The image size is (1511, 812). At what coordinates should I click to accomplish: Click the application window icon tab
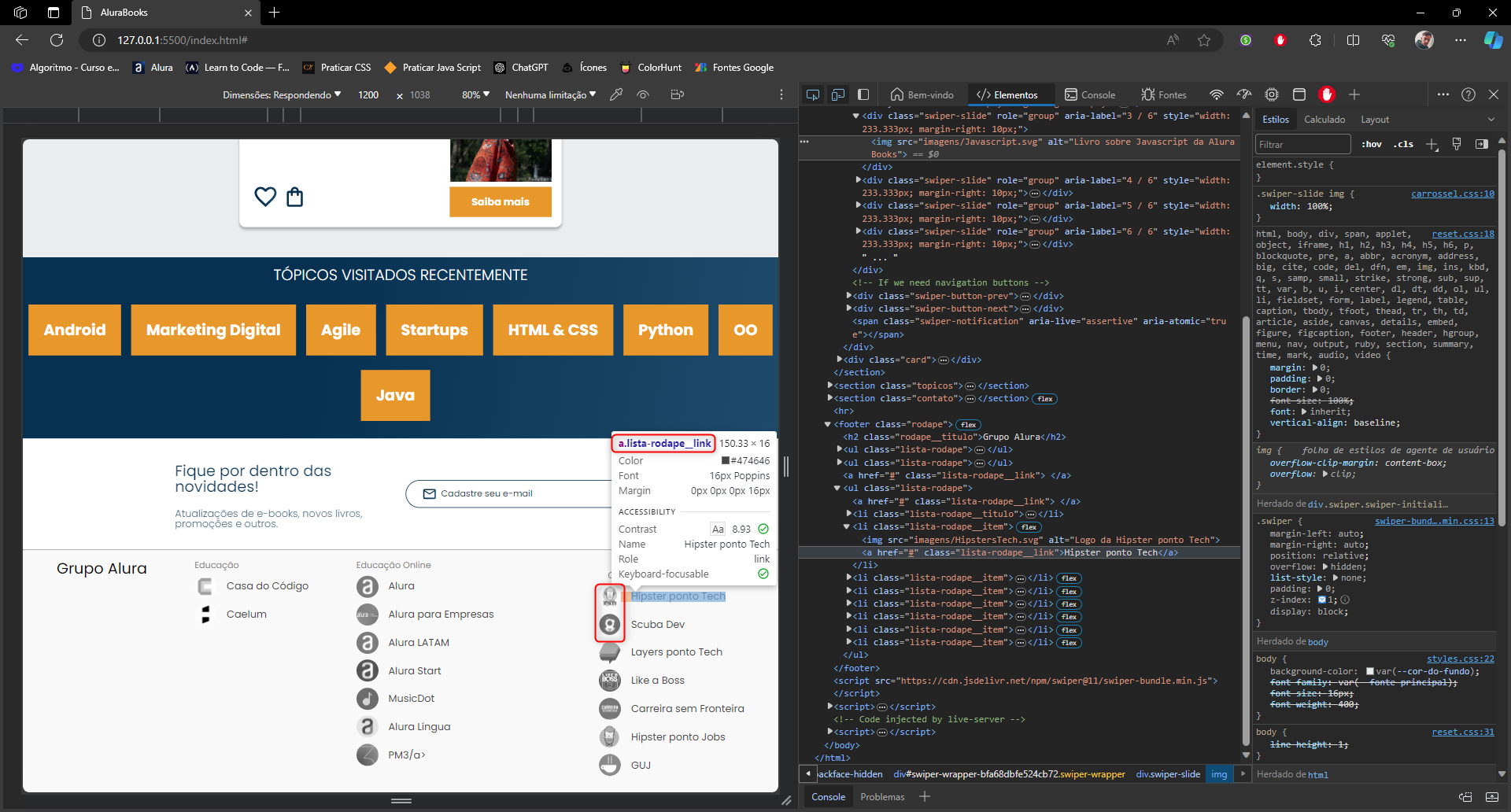pyautogui.click(x=1299, y=94)
